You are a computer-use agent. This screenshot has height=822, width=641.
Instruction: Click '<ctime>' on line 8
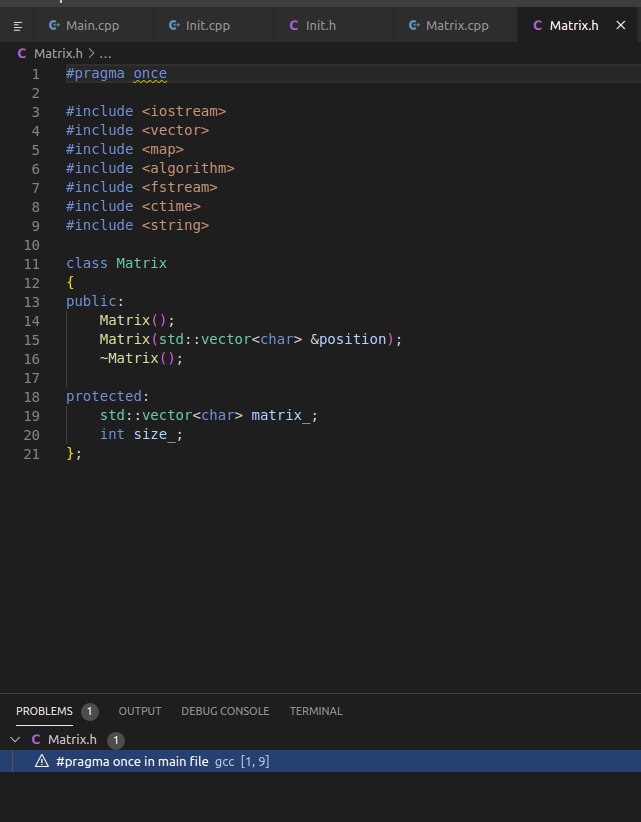click(171, 206)
